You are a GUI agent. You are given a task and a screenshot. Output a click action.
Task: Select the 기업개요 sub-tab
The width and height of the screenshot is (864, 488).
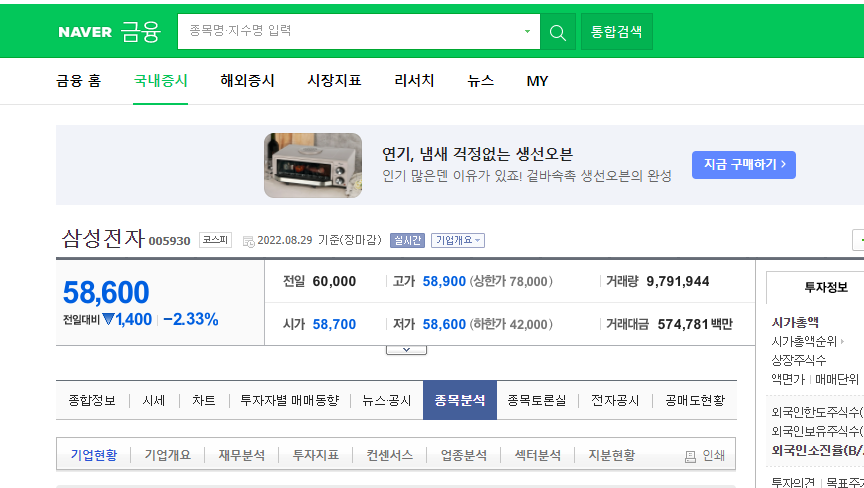click(168, 456)
